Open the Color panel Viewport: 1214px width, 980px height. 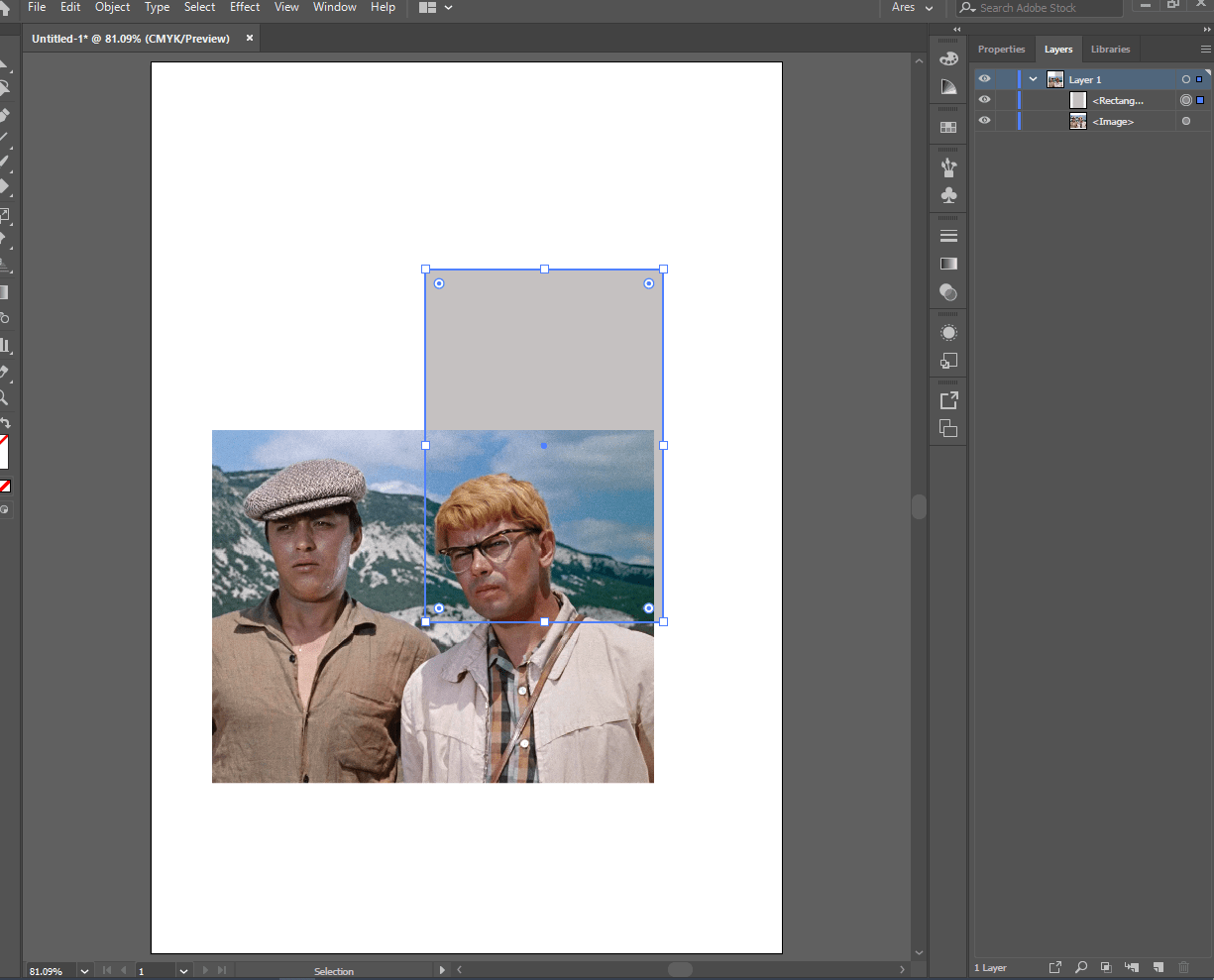click(x=948, y=57)
